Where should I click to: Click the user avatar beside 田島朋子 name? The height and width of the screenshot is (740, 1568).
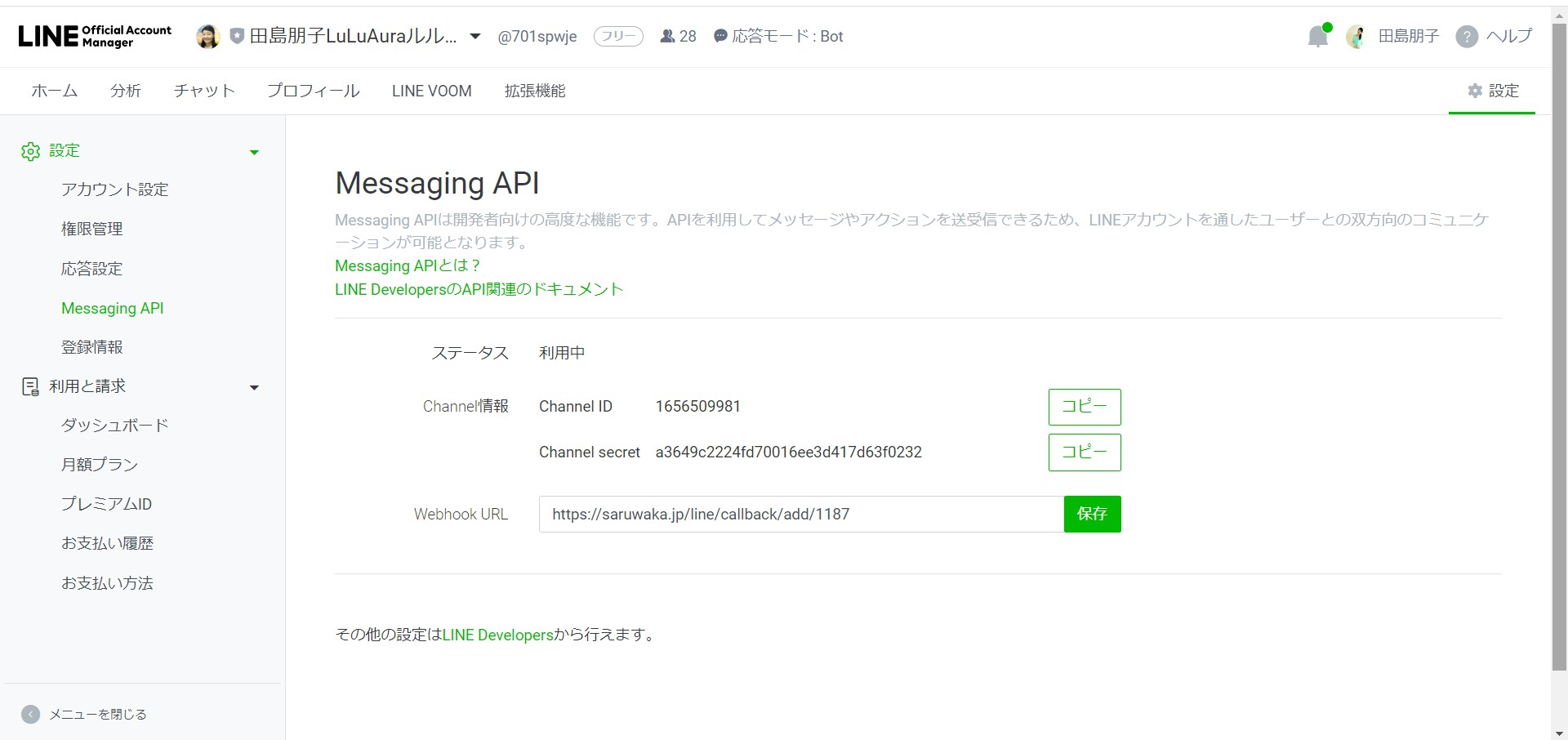[x=1356, y=37]
